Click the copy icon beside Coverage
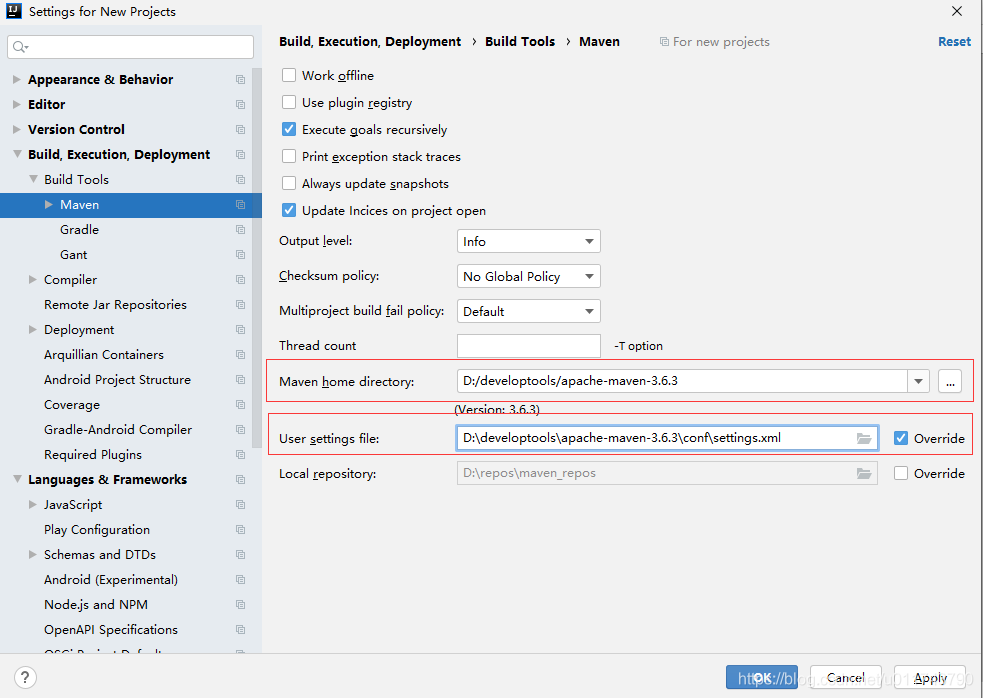This screenshot has width=983, height=698. point(240,405)
